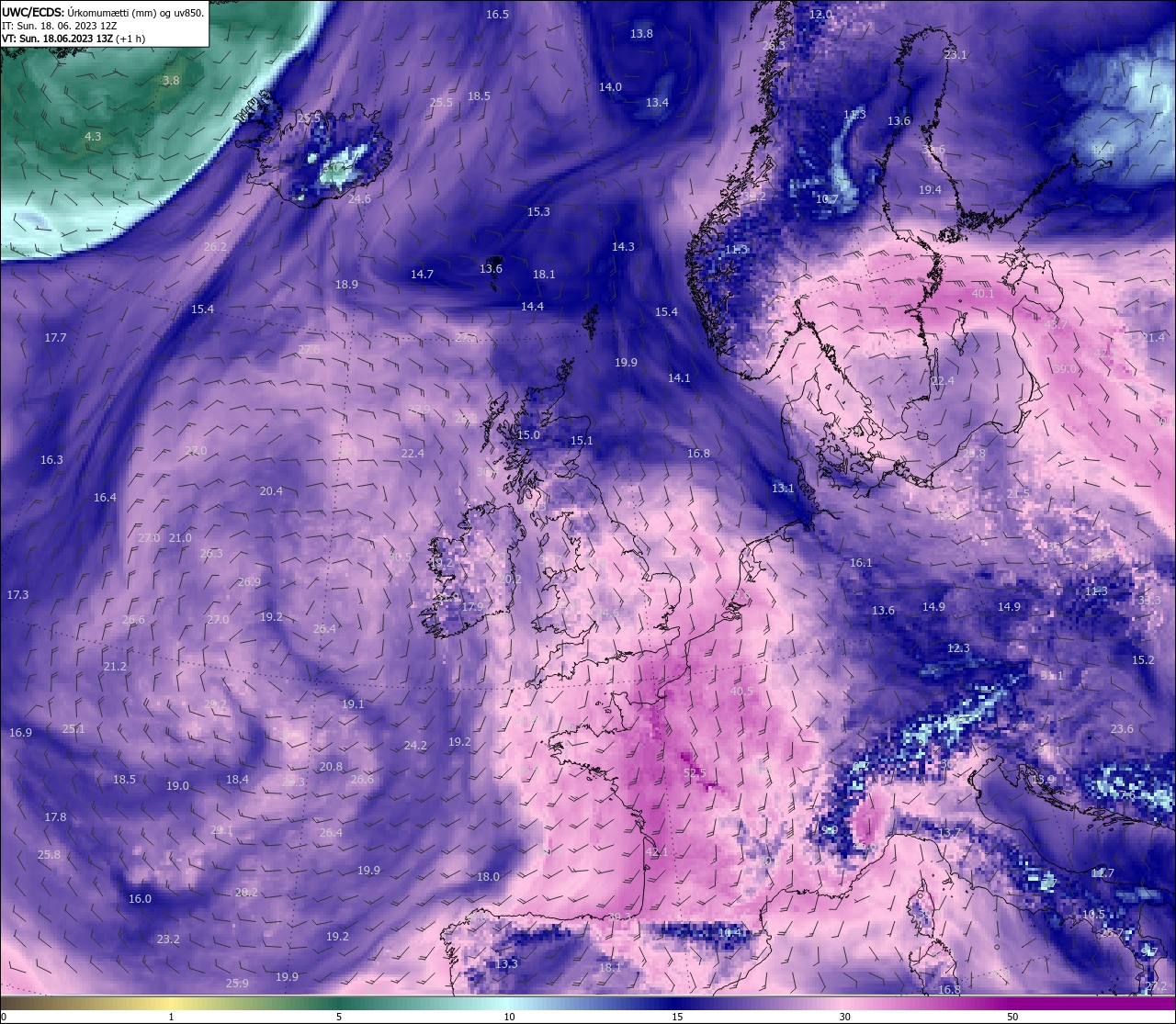Select the 14.1 value in the North Sea
Screen dimensions: 1176x1024
pyautogui.click(x=679, y=377)
